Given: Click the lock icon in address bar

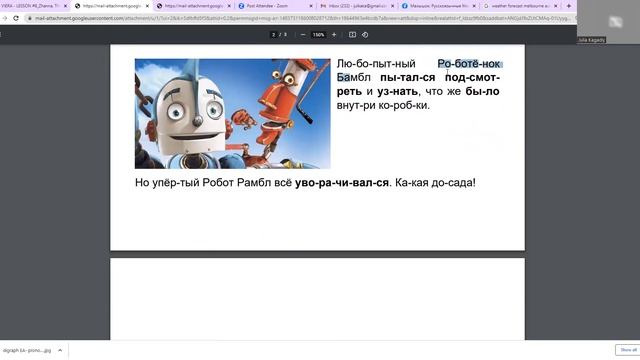Looking at the screenshot, I should 30,18.
